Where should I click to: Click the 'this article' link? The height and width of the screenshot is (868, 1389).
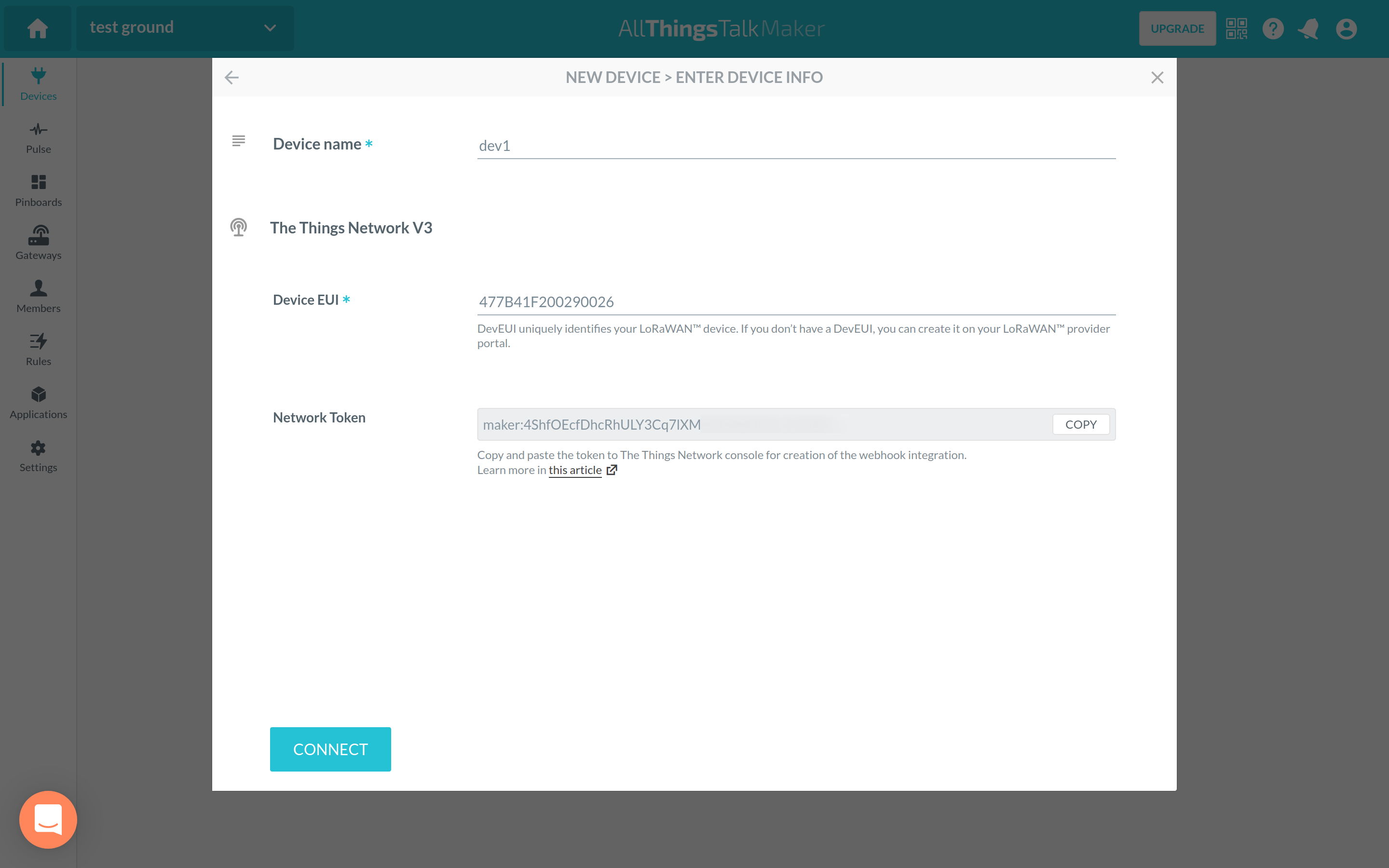point(575,469)
